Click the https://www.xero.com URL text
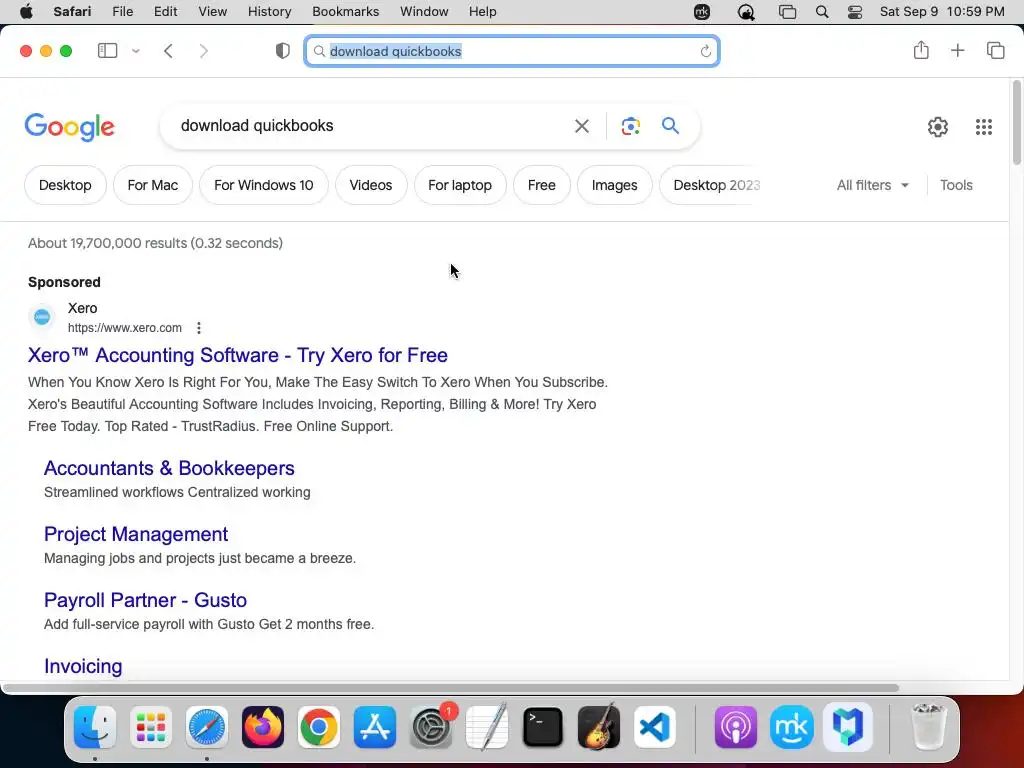The height and width of the screenshot is (768, 1024). (125, 328)
